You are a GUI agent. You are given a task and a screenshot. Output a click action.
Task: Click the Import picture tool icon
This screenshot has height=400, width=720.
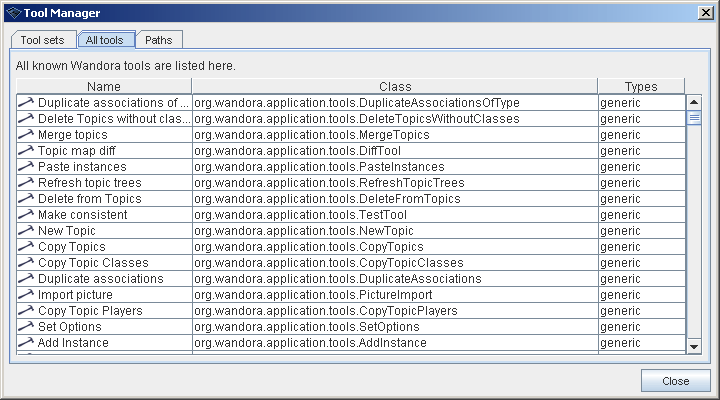26,295
